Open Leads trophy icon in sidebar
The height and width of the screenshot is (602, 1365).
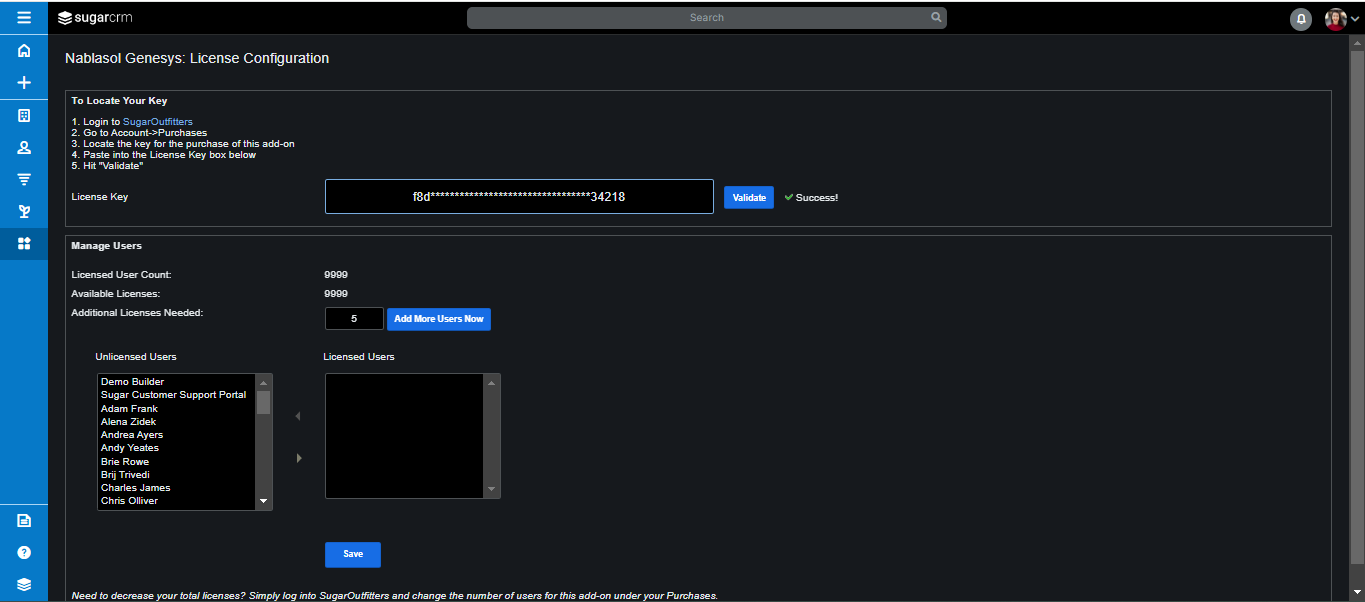[24, 211]
